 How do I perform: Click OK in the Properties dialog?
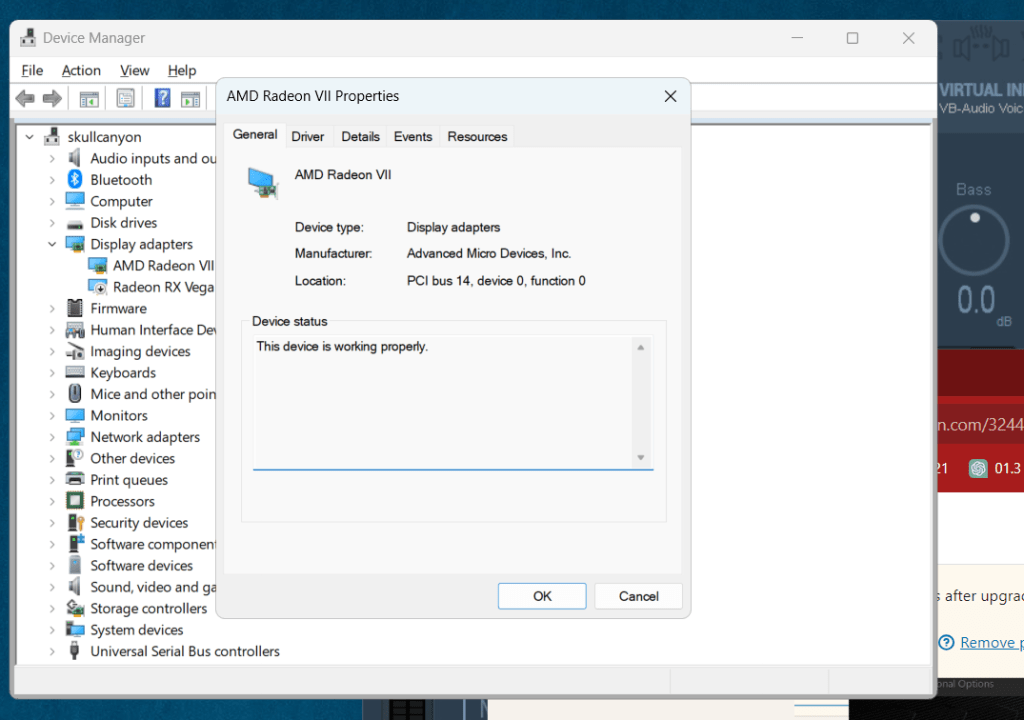point(542,596)
